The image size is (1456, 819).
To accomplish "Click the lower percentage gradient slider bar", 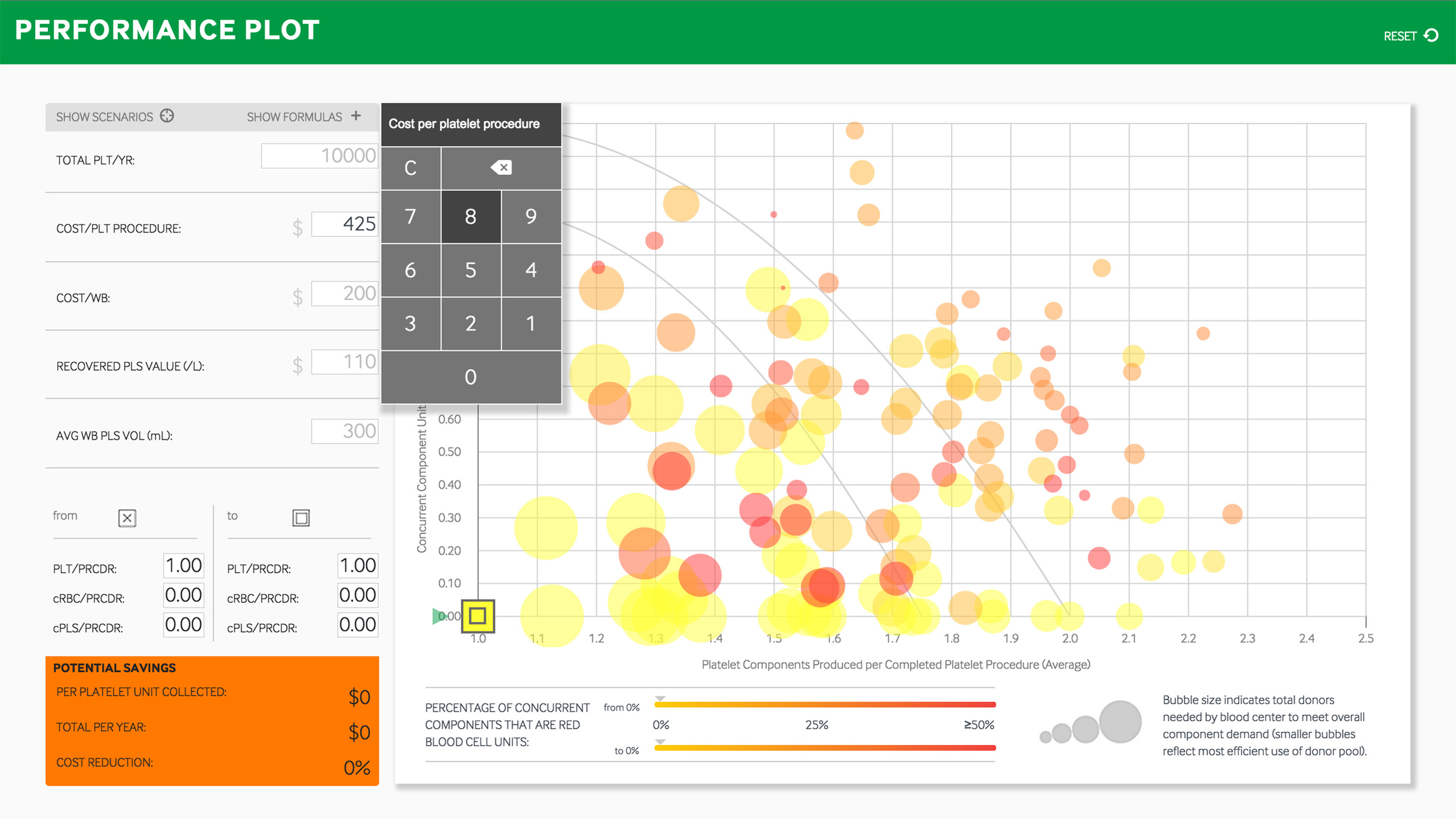I will 825,748.
